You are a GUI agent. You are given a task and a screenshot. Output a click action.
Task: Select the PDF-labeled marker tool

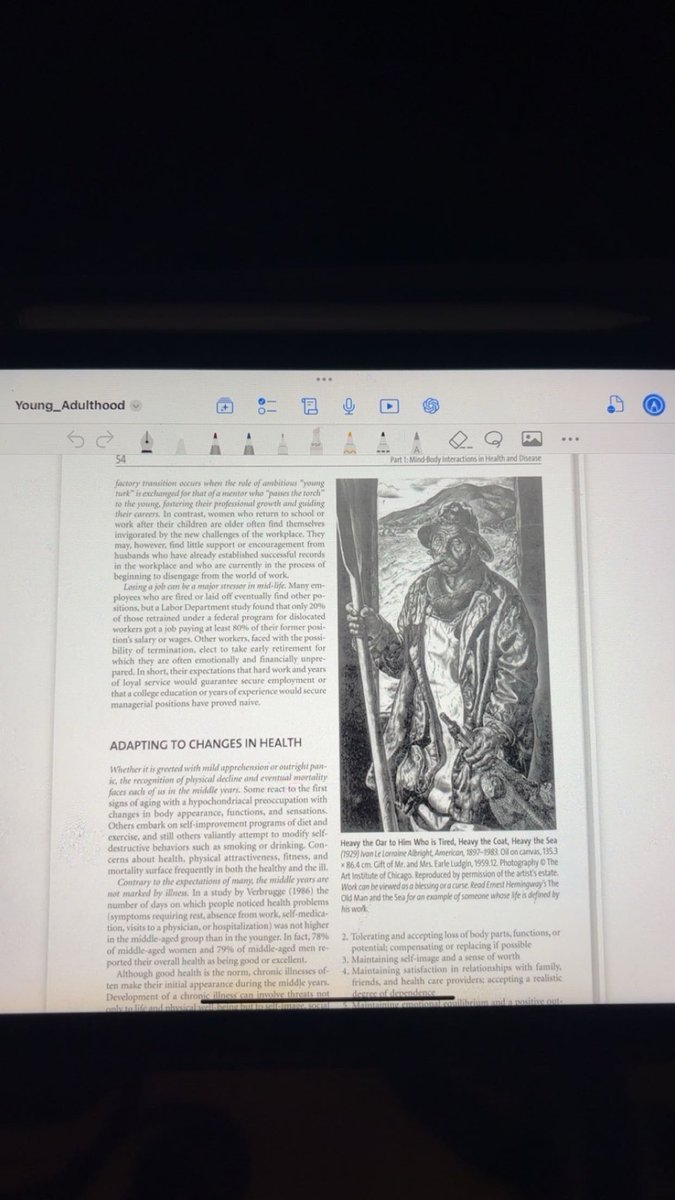316,442
